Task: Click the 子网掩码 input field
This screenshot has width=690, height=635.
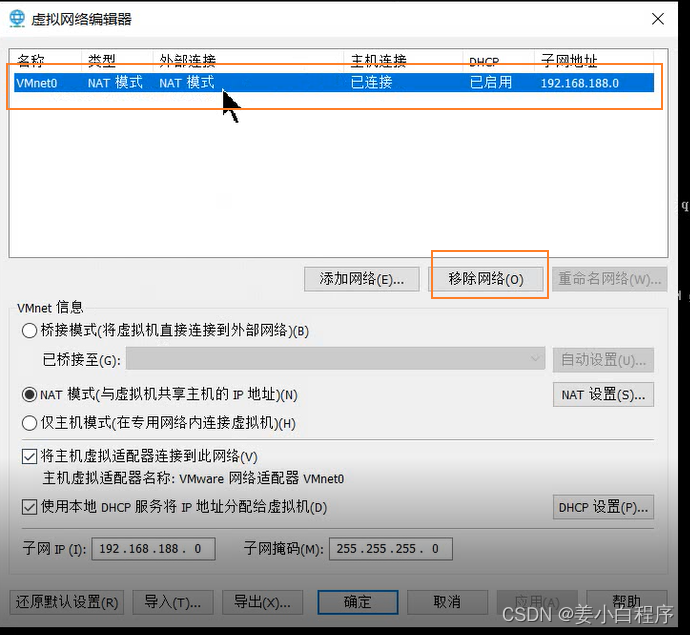Action: [391, 549]
